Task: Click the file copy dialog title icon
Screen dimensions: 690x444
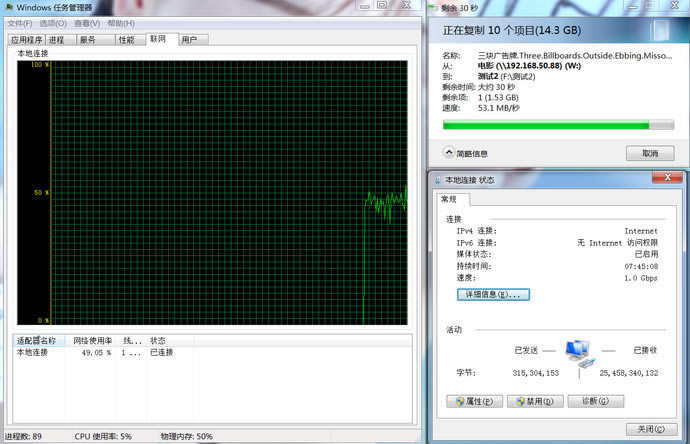Action: click(435, 8)
